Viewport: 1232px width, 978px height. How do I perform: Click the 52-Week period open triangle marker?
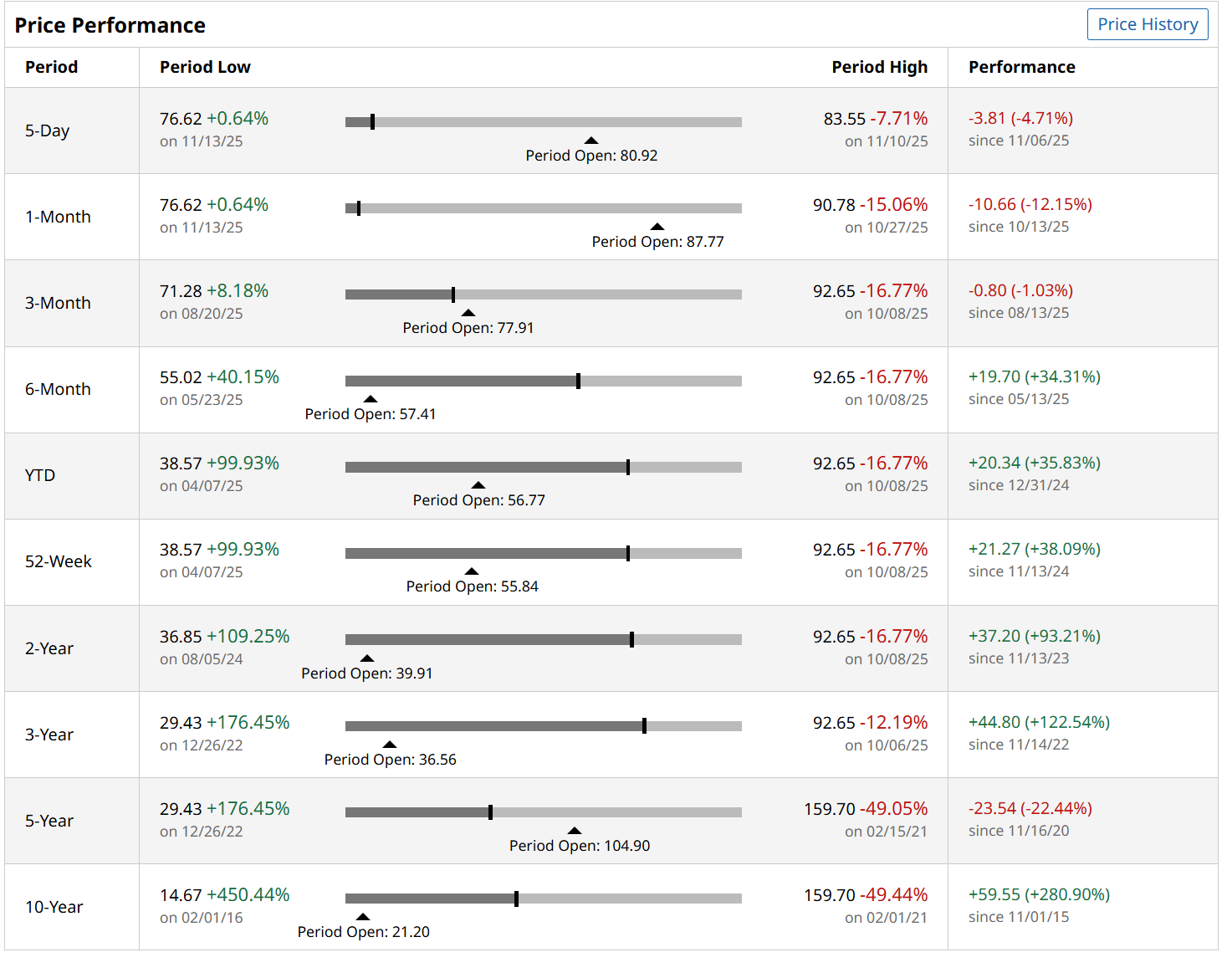pyautogui.click(x=472, y=571)
